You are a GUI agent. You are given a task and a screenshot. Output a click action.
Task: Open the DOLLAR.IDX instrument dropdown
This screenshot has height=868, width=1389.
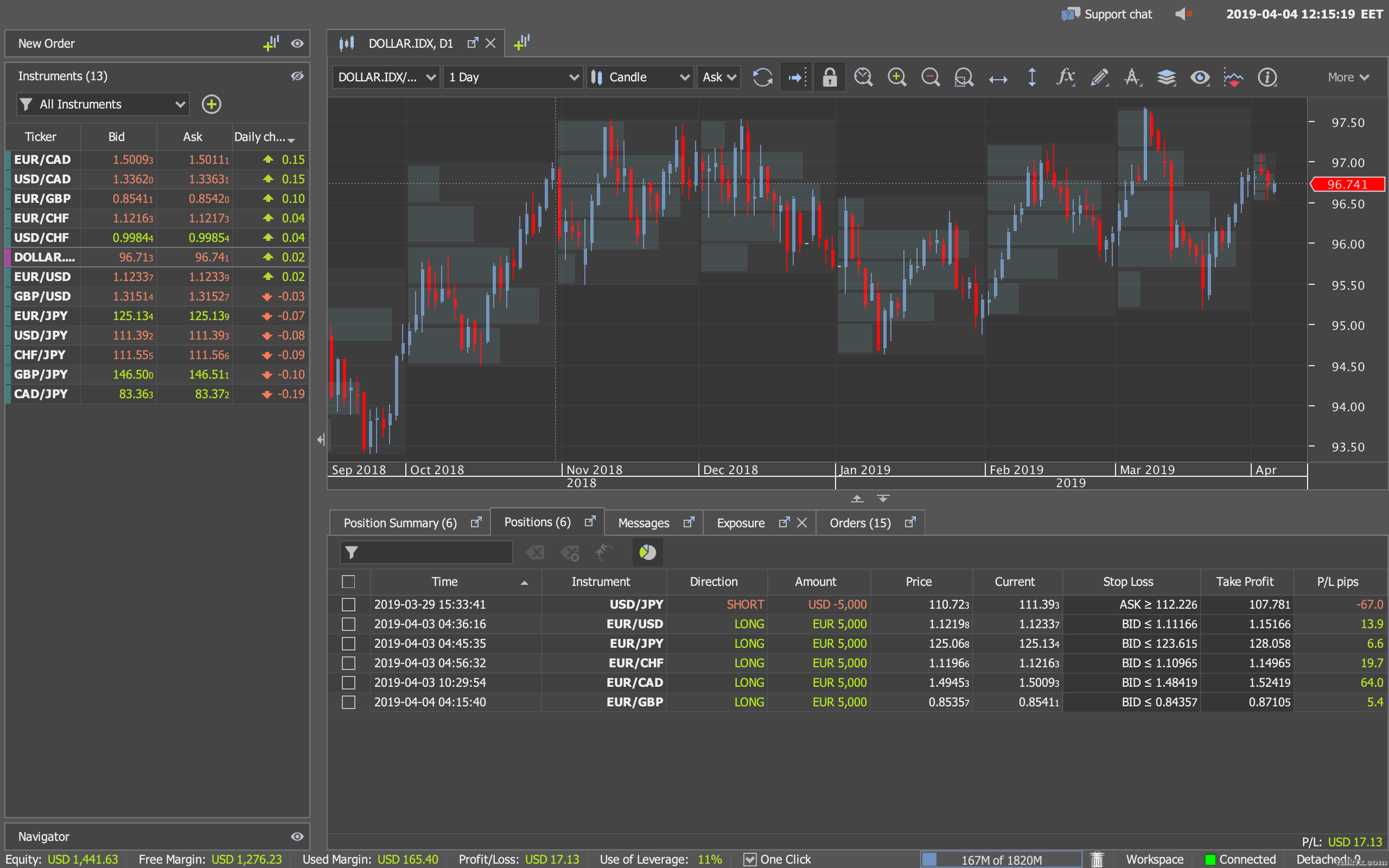click(386, 77)
